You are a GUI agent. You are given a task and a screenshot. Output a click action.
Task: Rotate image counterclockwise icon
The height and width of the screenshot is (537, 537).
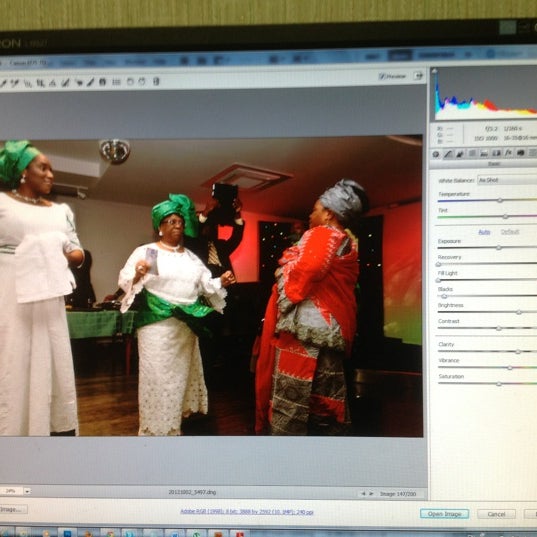[130, 82]
